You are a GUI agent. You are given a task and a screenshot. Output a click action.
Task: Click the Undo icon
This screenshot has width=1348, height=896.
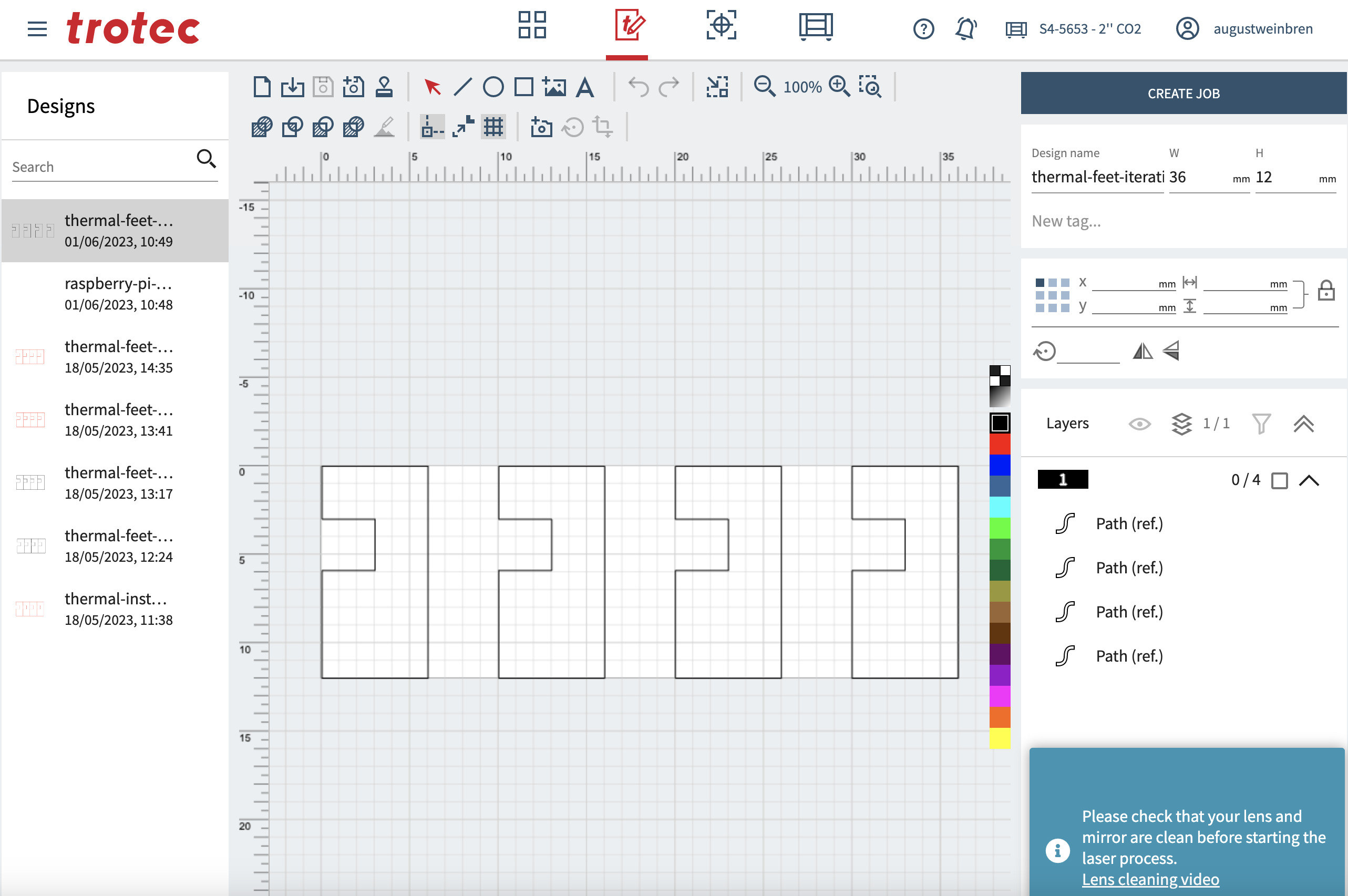coord(639,87)
